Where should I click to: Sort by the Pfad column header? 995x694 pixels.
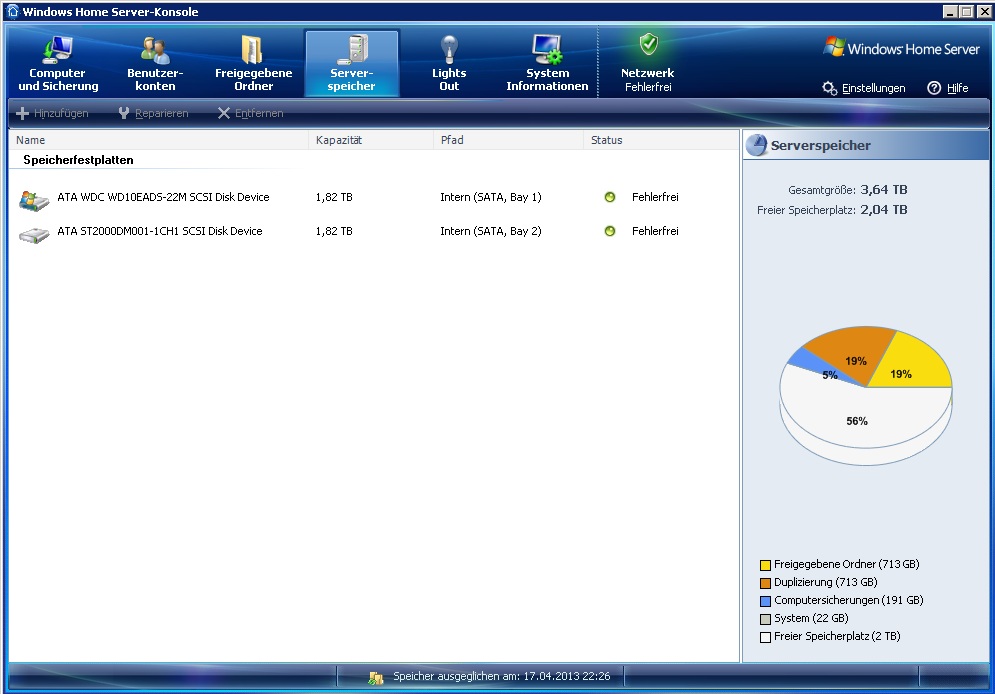click(x=508, y=140)
